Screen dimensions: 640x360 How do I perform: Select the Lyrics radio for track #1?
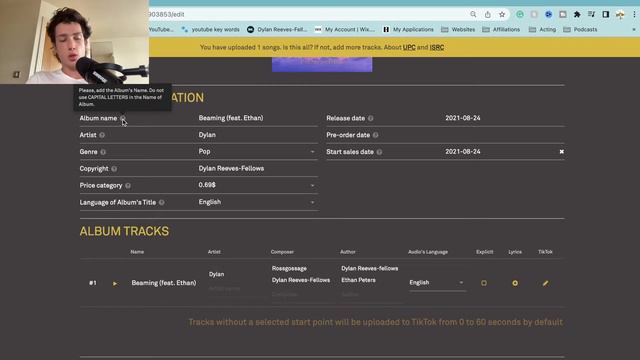[515, 283]
